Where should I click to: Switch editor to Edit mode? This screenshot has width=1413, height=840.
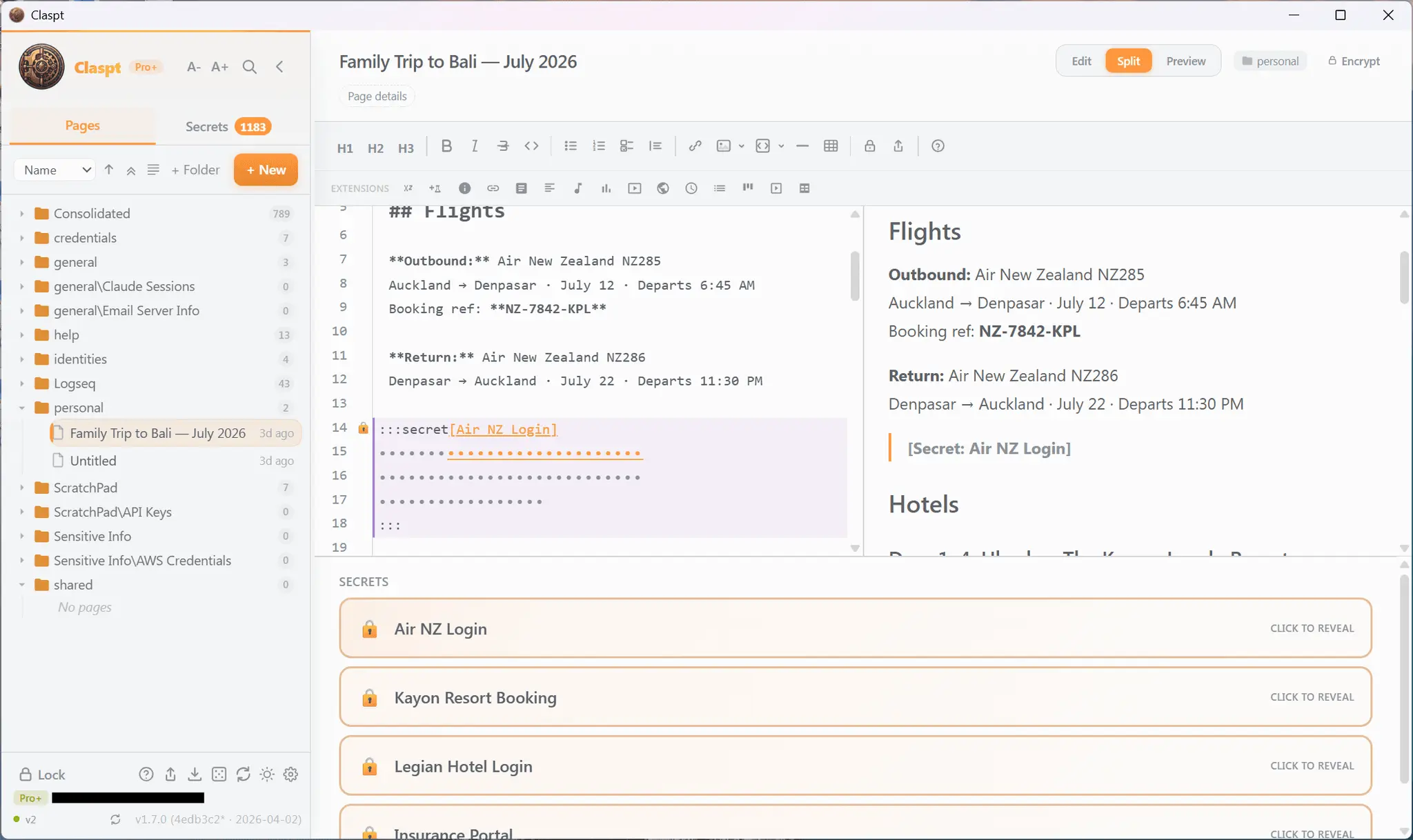point(1081,61)
